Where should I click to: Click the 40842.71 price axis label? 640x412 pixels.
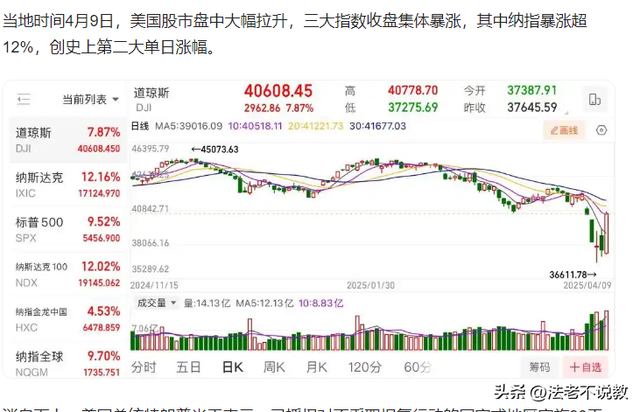(150, 209)
